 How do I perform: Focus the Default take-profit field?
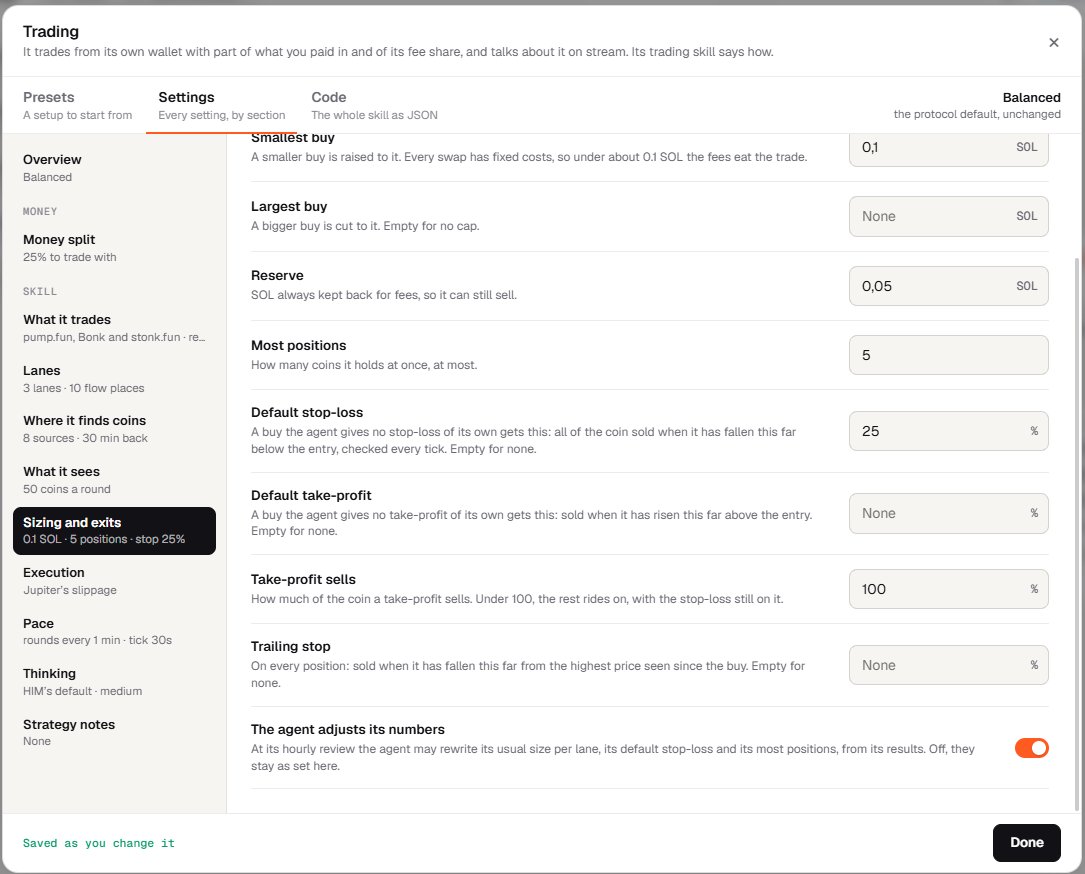tap(949, 513)
